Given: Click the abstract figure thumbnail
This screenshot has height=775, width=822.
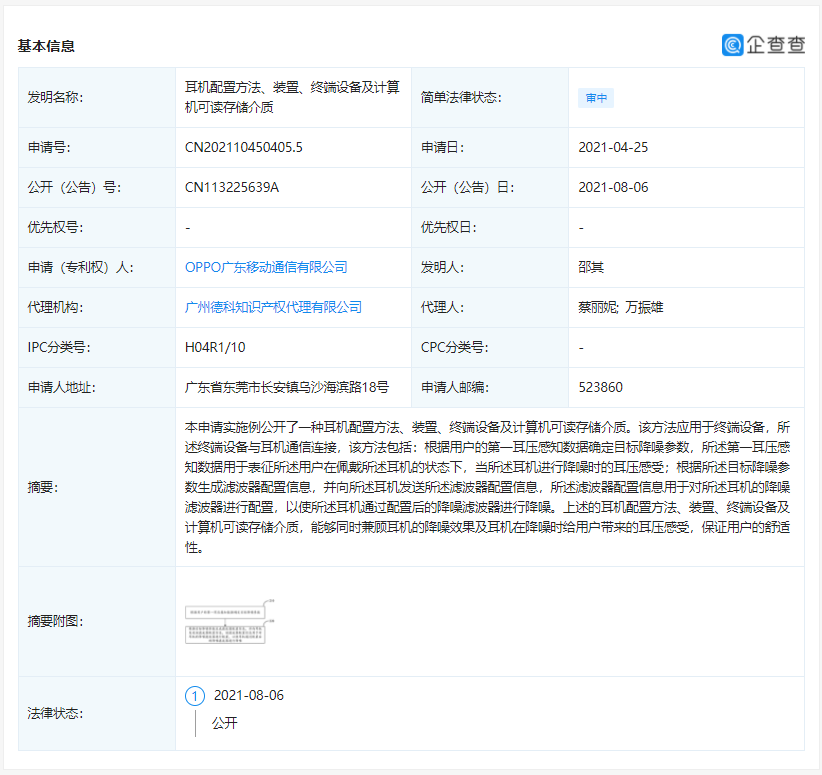Looking at the screenshot, I should [226, 625].
